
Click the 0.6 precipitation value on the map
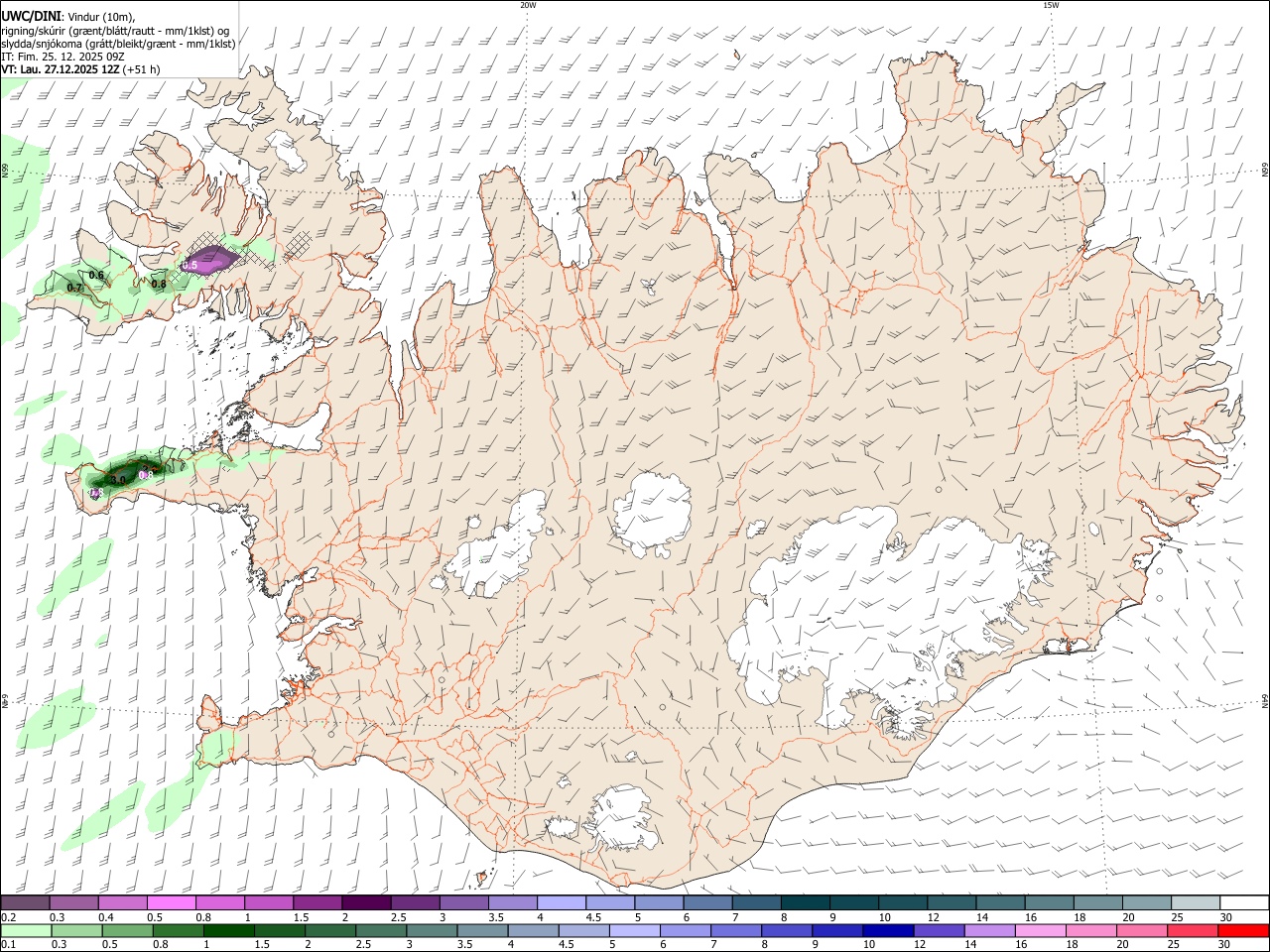pos(96,275)
